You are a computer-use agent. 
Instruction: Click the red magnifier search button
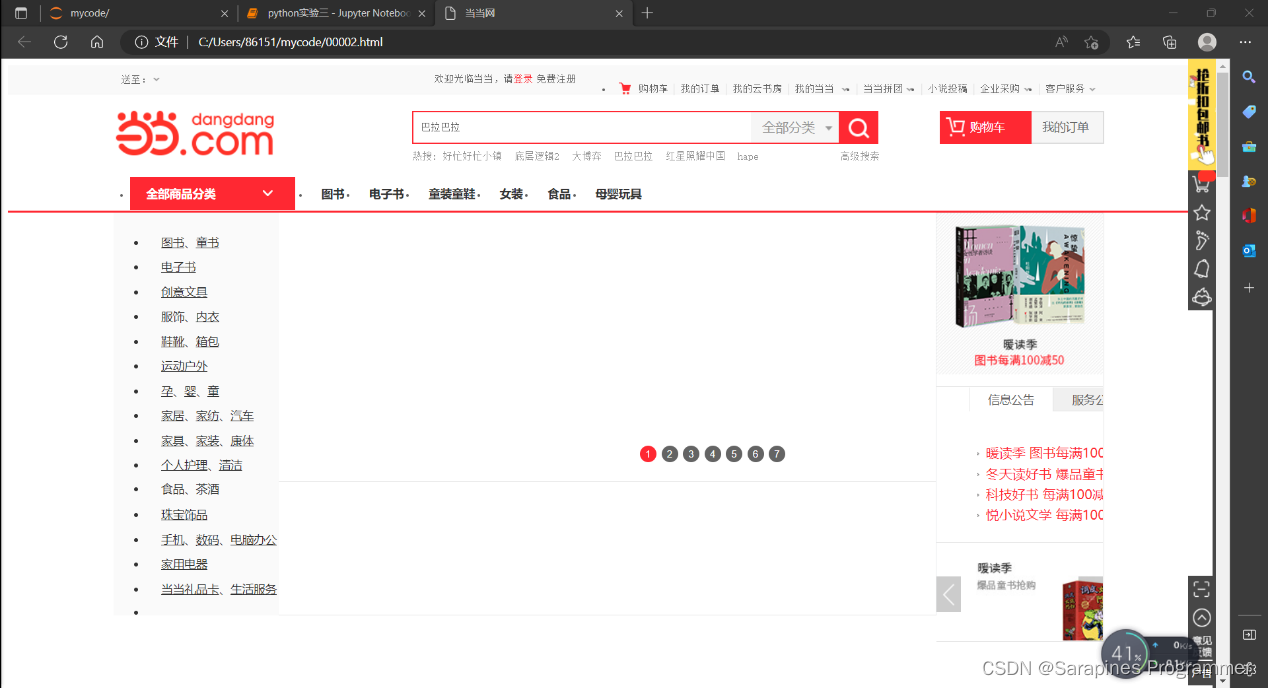pos(859,128)
